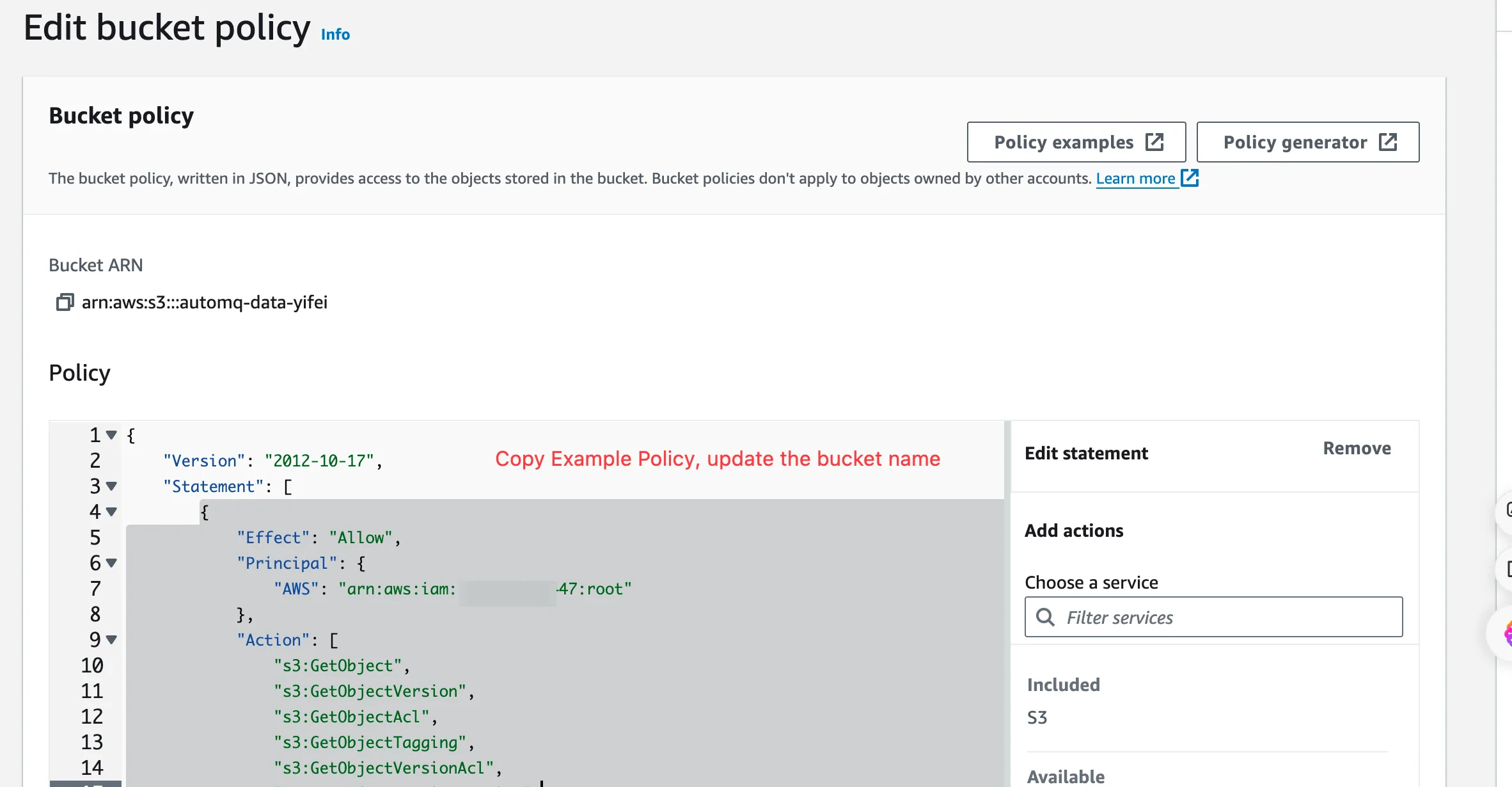This screenshot has height=787, width=1512.
Task: Fold the statement object at line 4
Action: coord(111,512)
